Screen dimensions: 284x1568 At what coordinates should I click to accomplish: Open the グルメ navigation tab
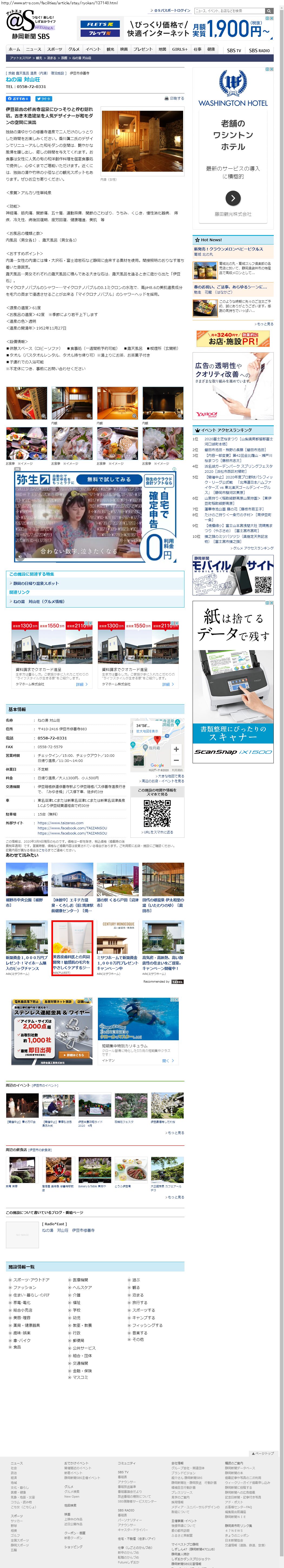[x=74, y=49]
